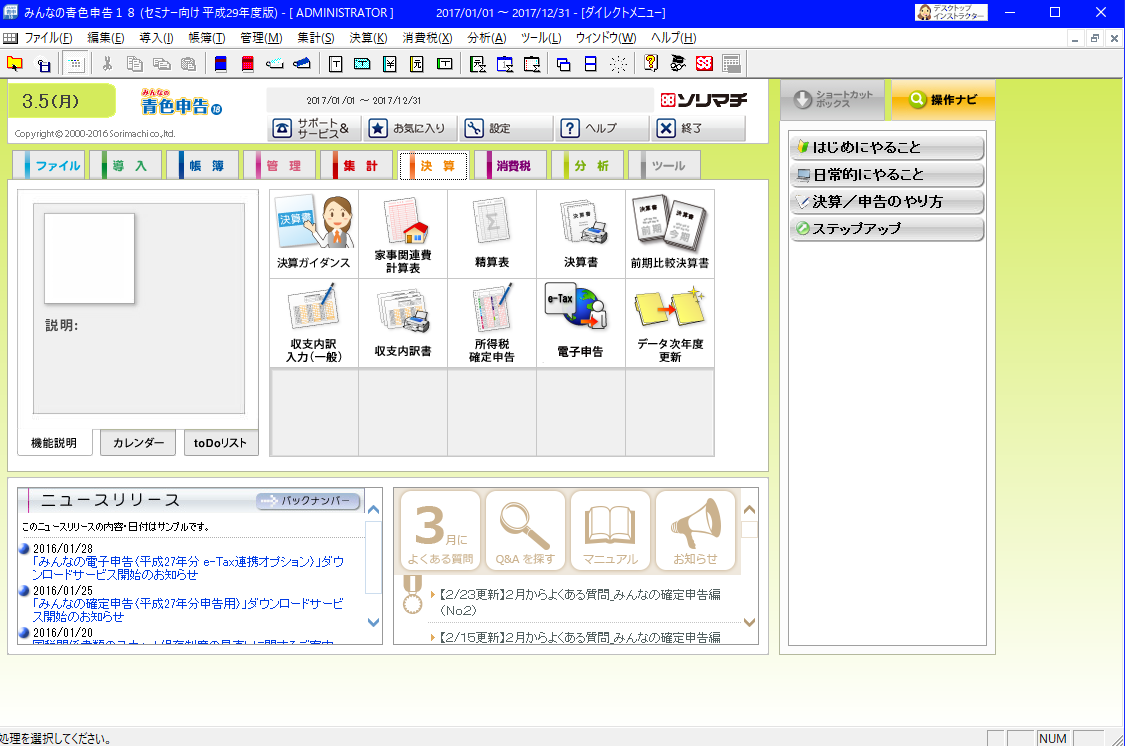The image size is (1125, 746).
Task: Expand 日常的にやること section
Action: coord(887,174)
